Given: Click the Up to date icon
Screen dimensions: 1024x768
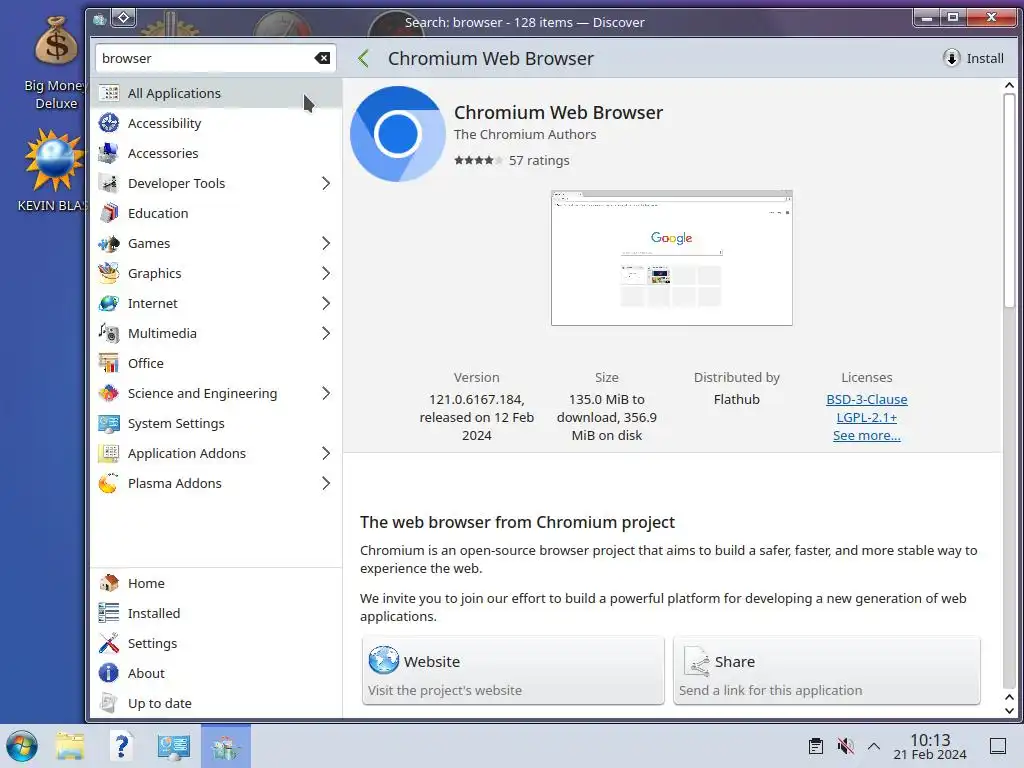Looking at the screenshot, I should coord(108,703).
